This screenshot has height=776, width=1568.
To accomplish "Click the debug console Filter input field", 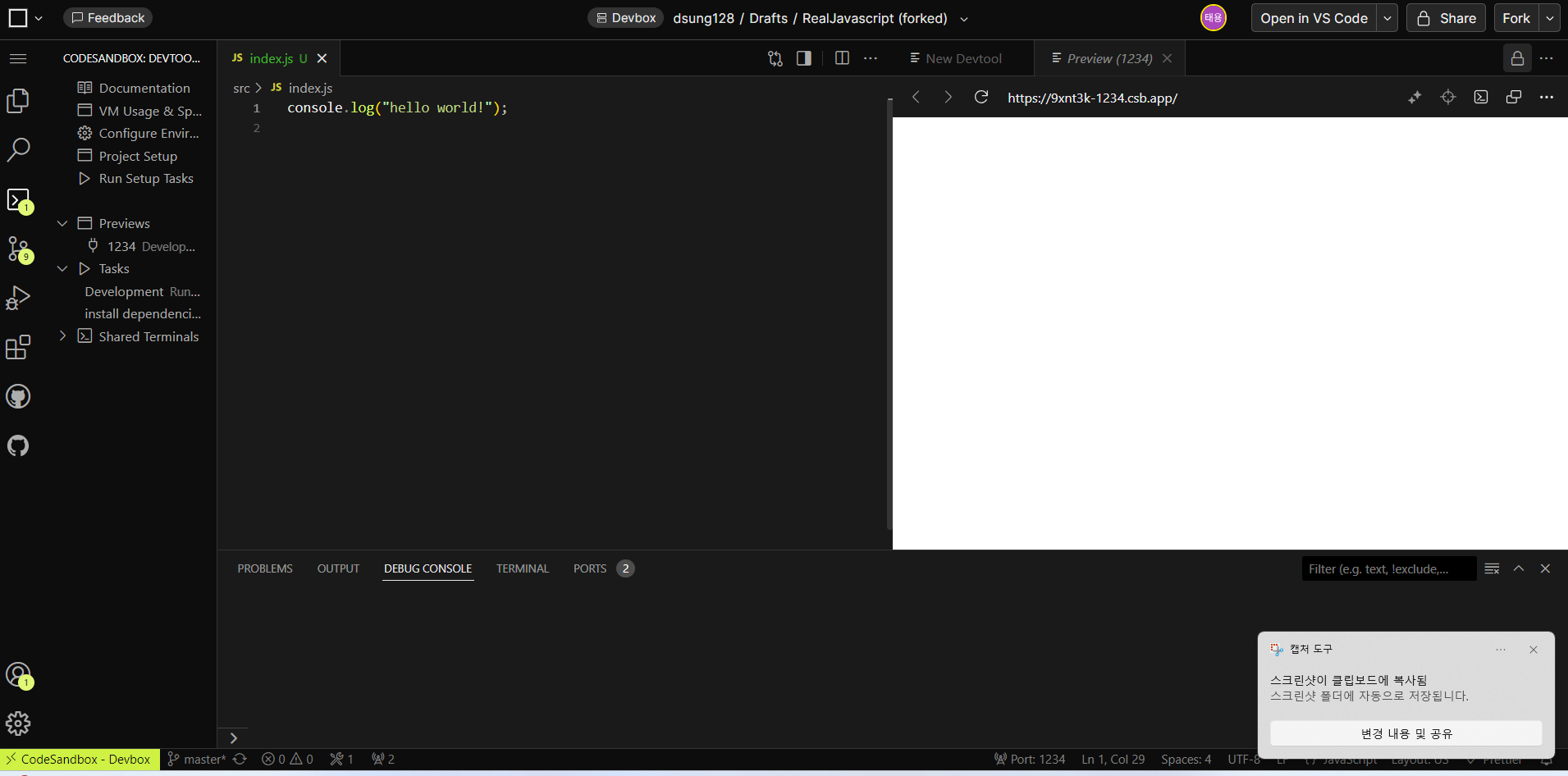I will 1388,568.
